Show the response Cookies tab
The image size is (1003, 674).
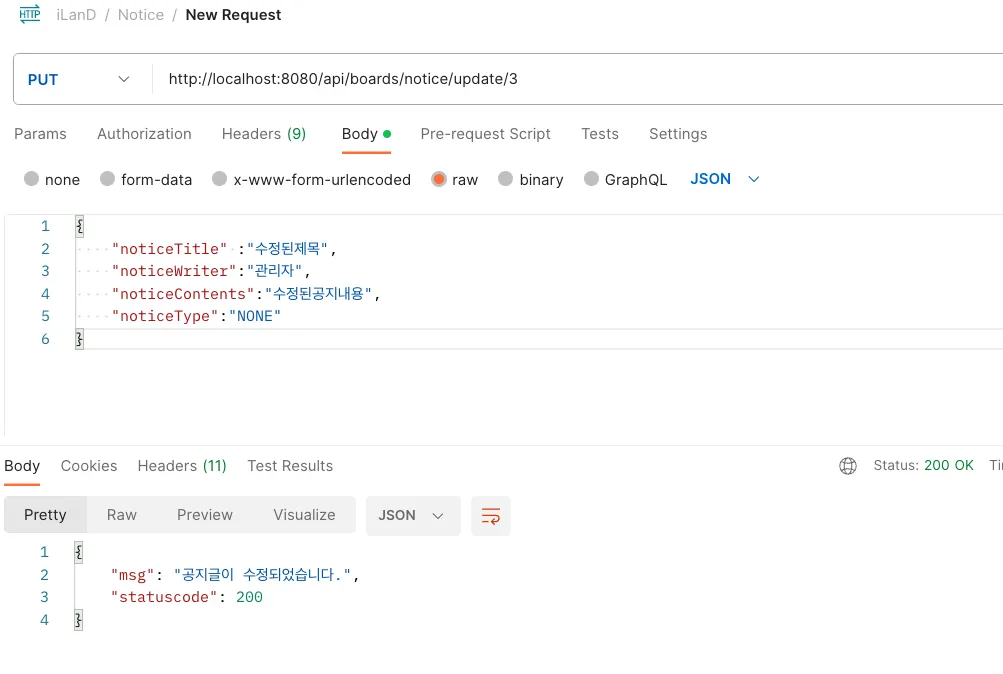[89, 466]
